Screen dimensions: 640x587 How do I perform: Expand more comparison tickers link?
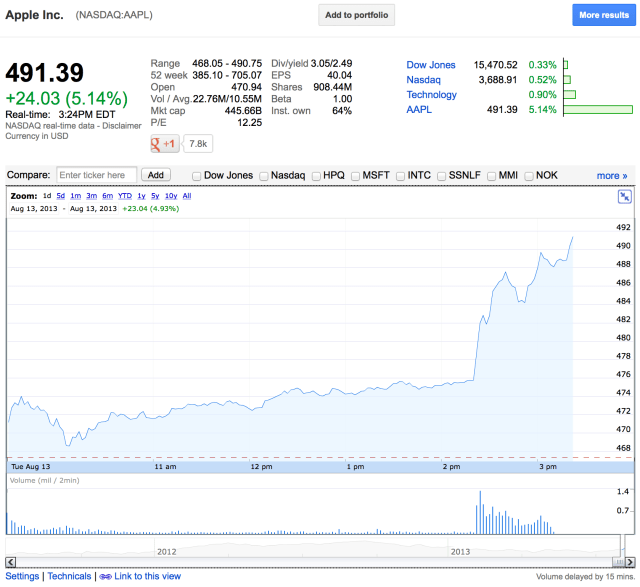612,176
